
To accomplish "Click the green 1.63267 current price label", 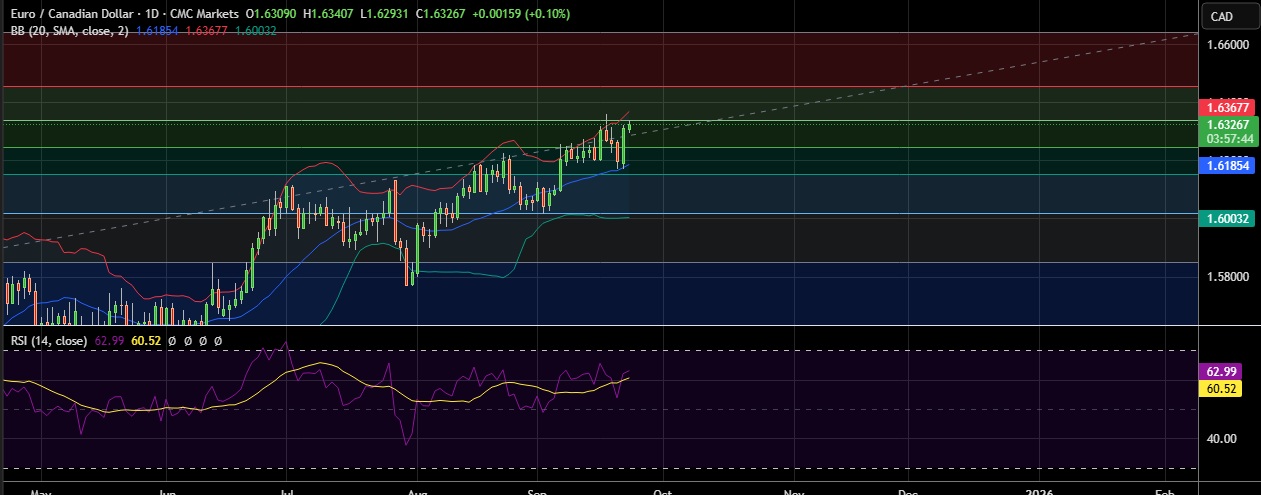I will point(1226,125).
